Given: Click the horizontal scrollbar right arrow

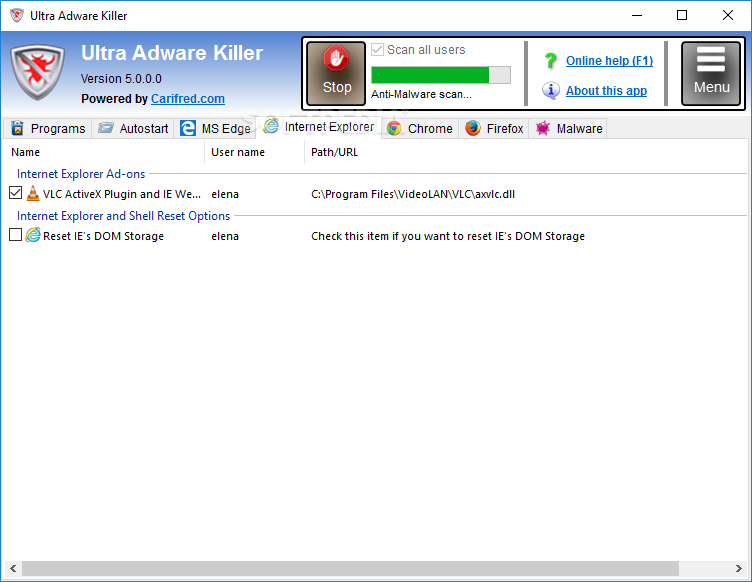Looking at the screenshot, I should click(x=739, y=569).
